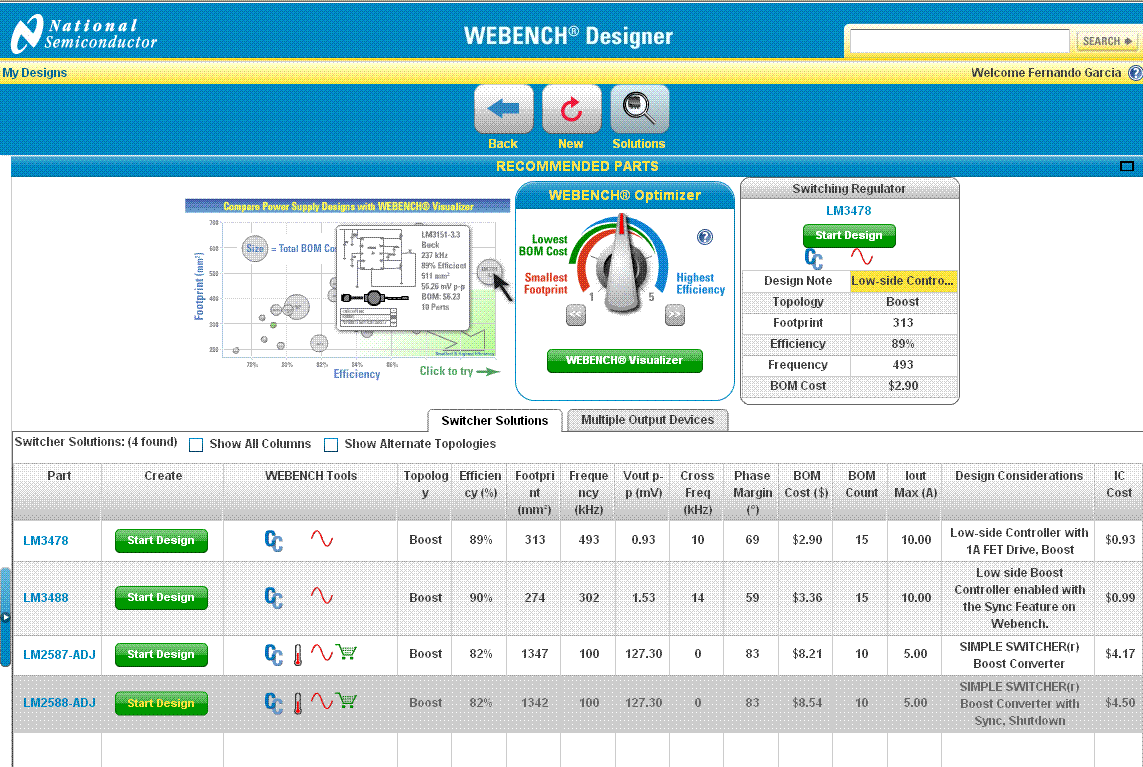Click the National Semiconductor logo
Image resolution: width=1143 pixels, height=767 pixels.
click(84, 34)
